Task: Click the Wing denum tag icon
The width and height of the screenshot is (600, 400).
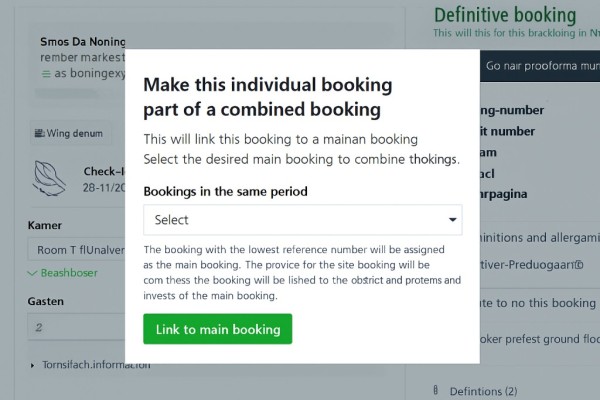Action: [x=39, y=132]
